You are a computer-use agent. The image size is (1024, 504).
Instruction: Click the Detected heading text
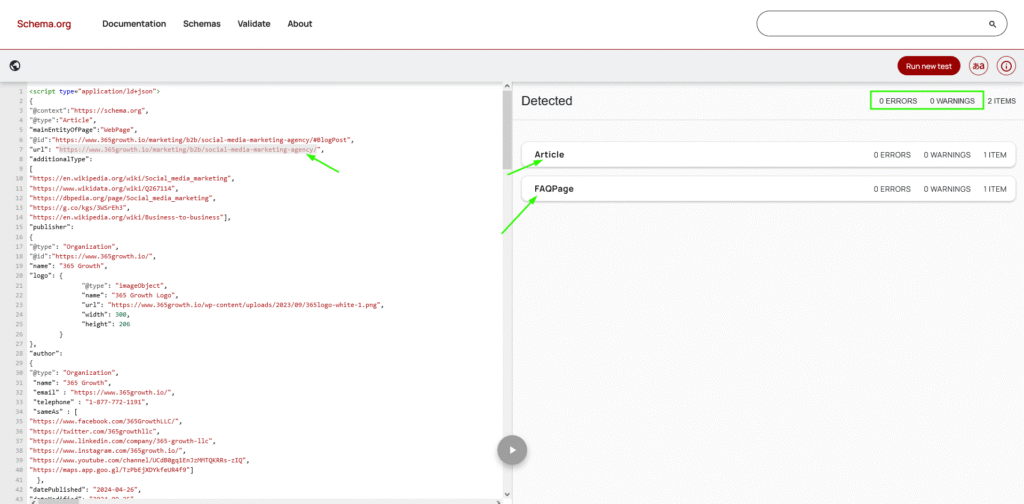(x=547, y=101)
